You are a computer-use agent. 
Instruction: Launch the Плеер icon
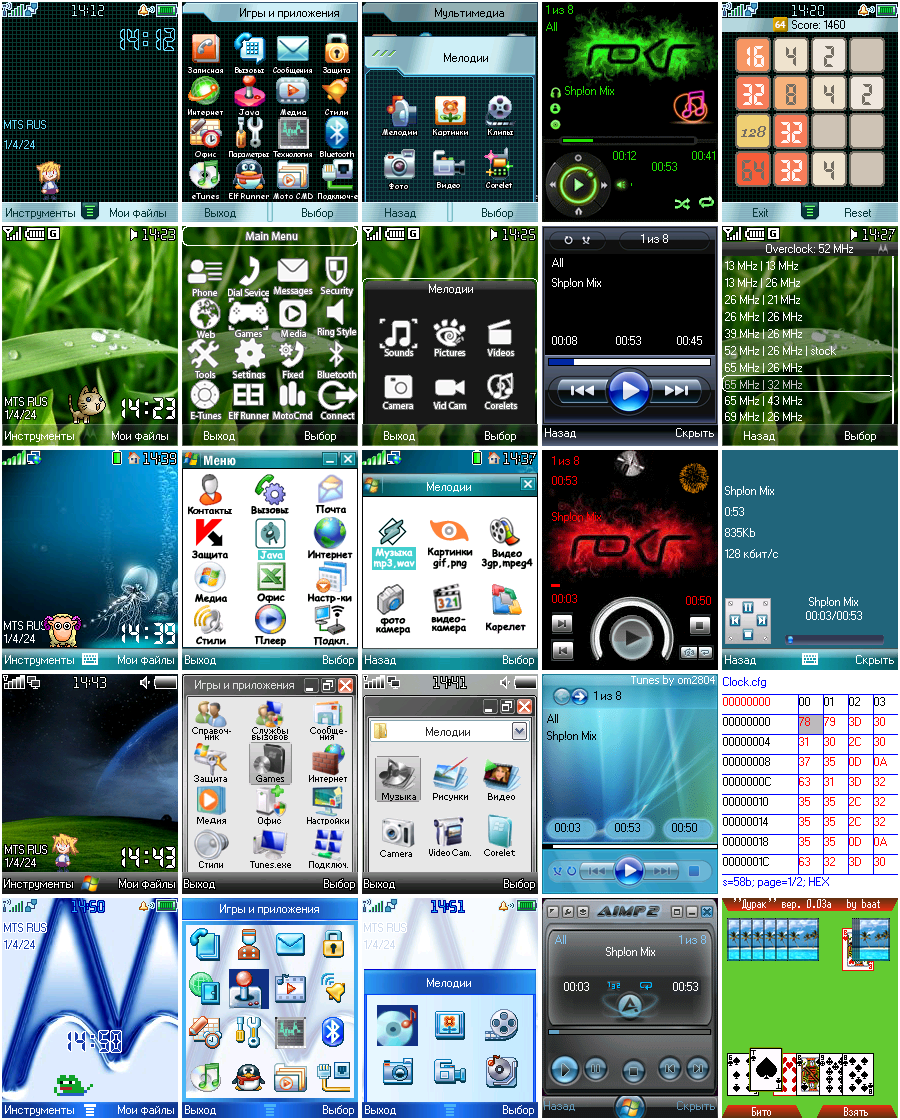pyautogui.click(x=270, y=619)
